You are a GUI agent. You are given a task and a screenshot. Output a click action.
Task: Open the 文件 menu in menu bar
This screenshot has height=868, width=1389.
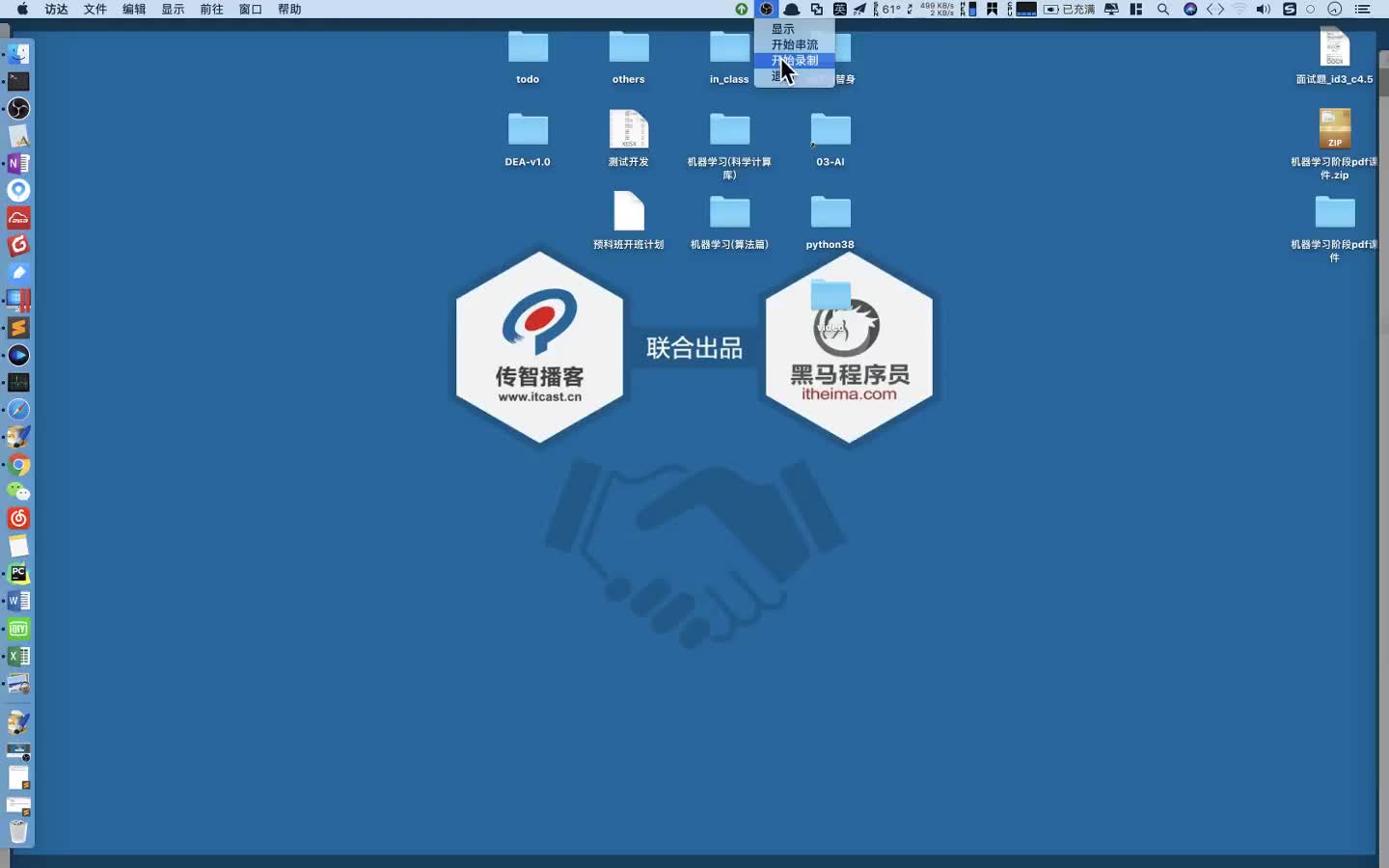tap(95, 9)
